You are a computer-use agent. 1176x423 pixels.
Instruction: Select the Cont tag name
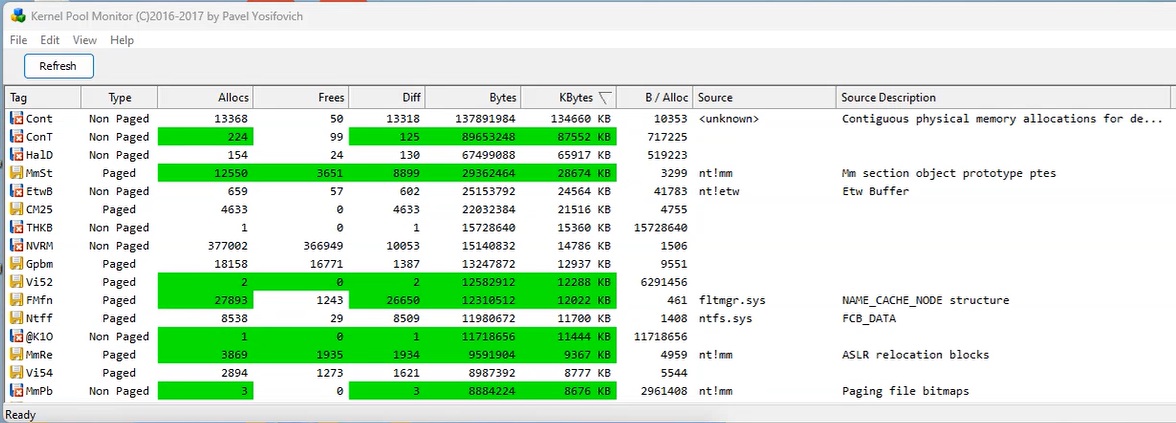(39, 118)
